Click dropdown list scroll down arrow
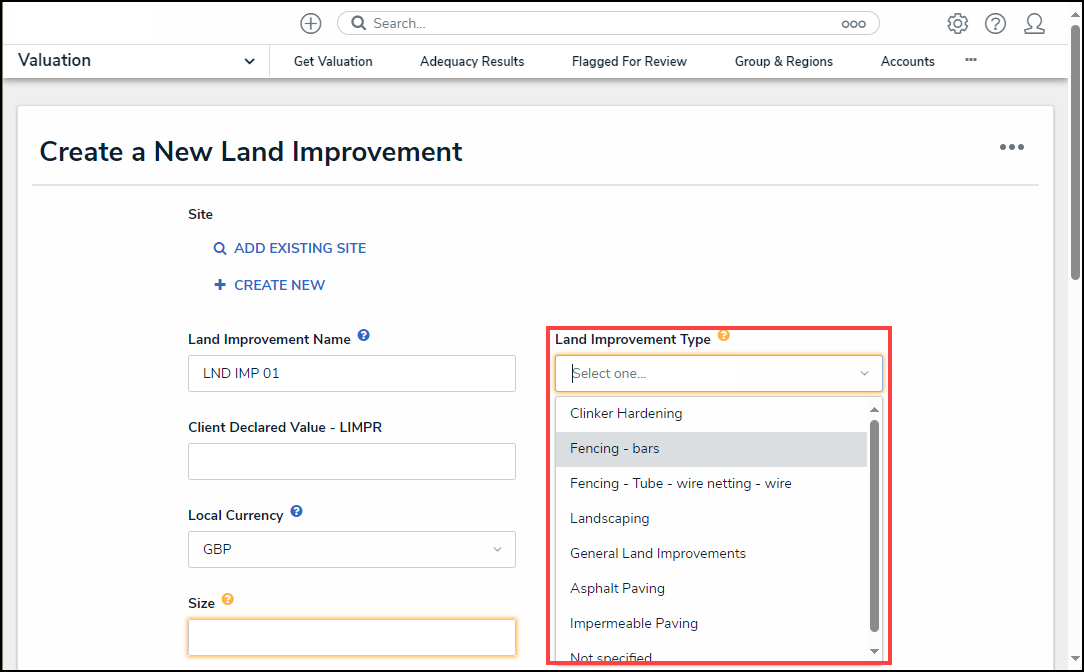Viewport: 1084px width, 672px height. 874,651
